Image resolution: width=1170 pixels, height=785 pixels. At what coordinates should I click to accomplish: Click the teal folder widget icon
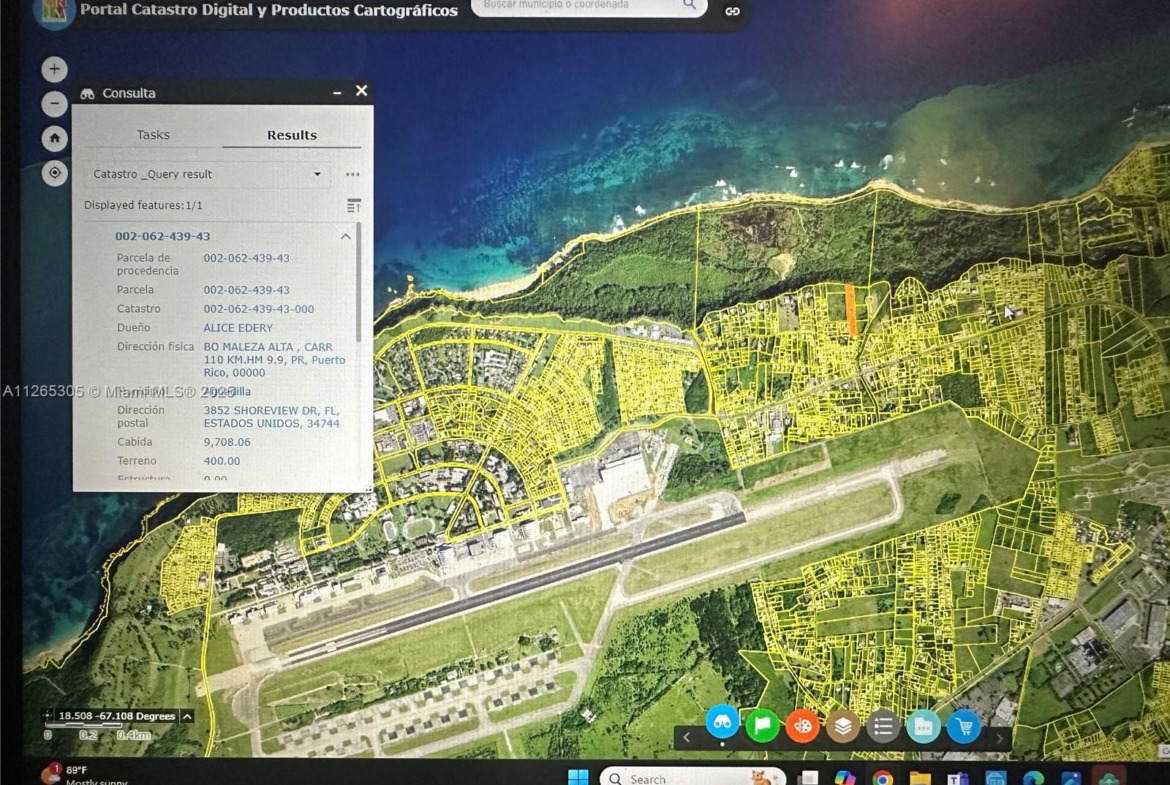(923, 726)
